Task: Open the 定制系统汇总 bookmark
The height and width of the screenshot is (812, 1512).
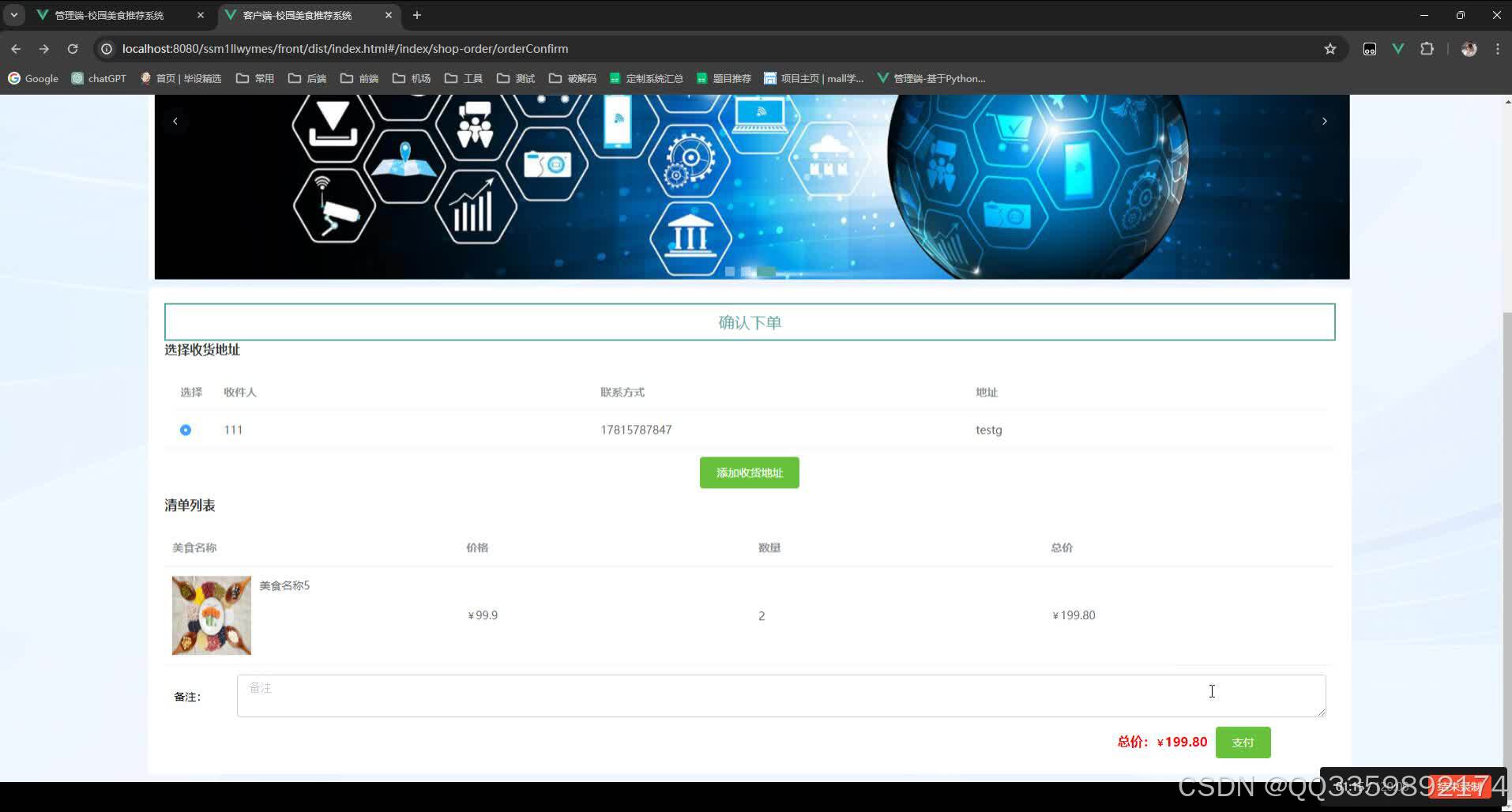Action: [646, 78]
